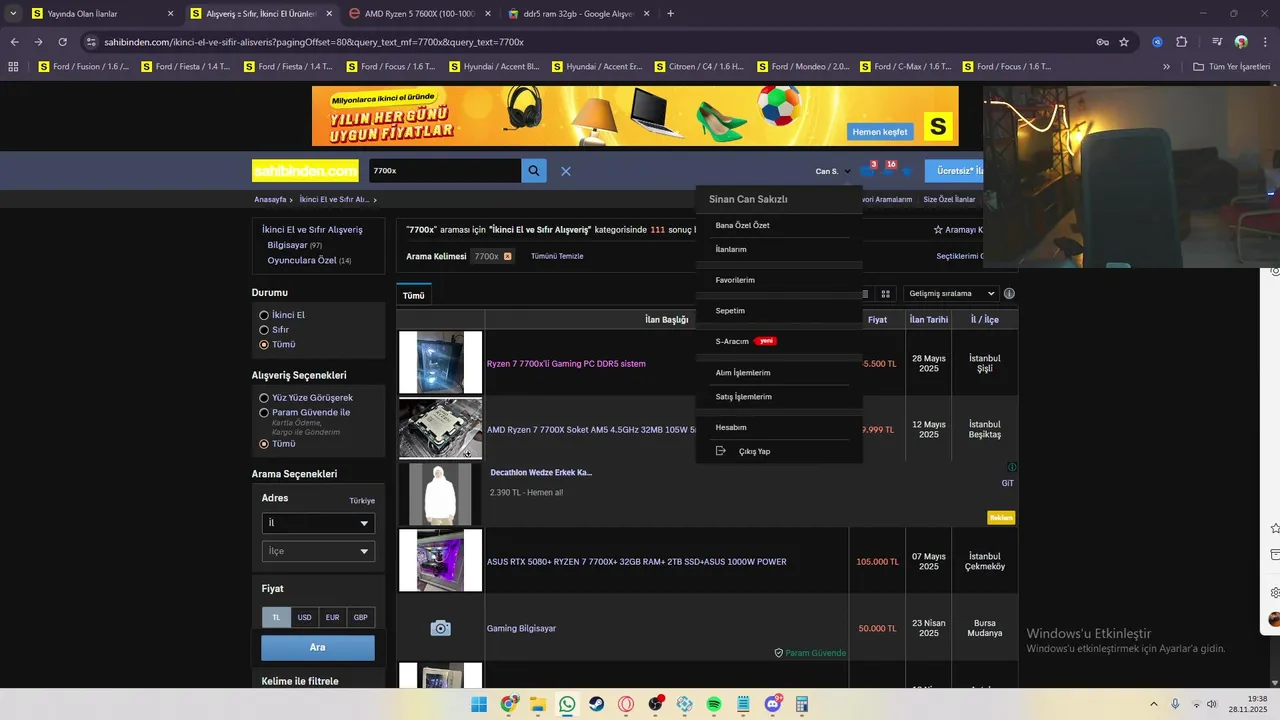Open thumbnail of ASUS RTX 5080 listing
Screen dimensions: 1280x720
coord(440,561)
